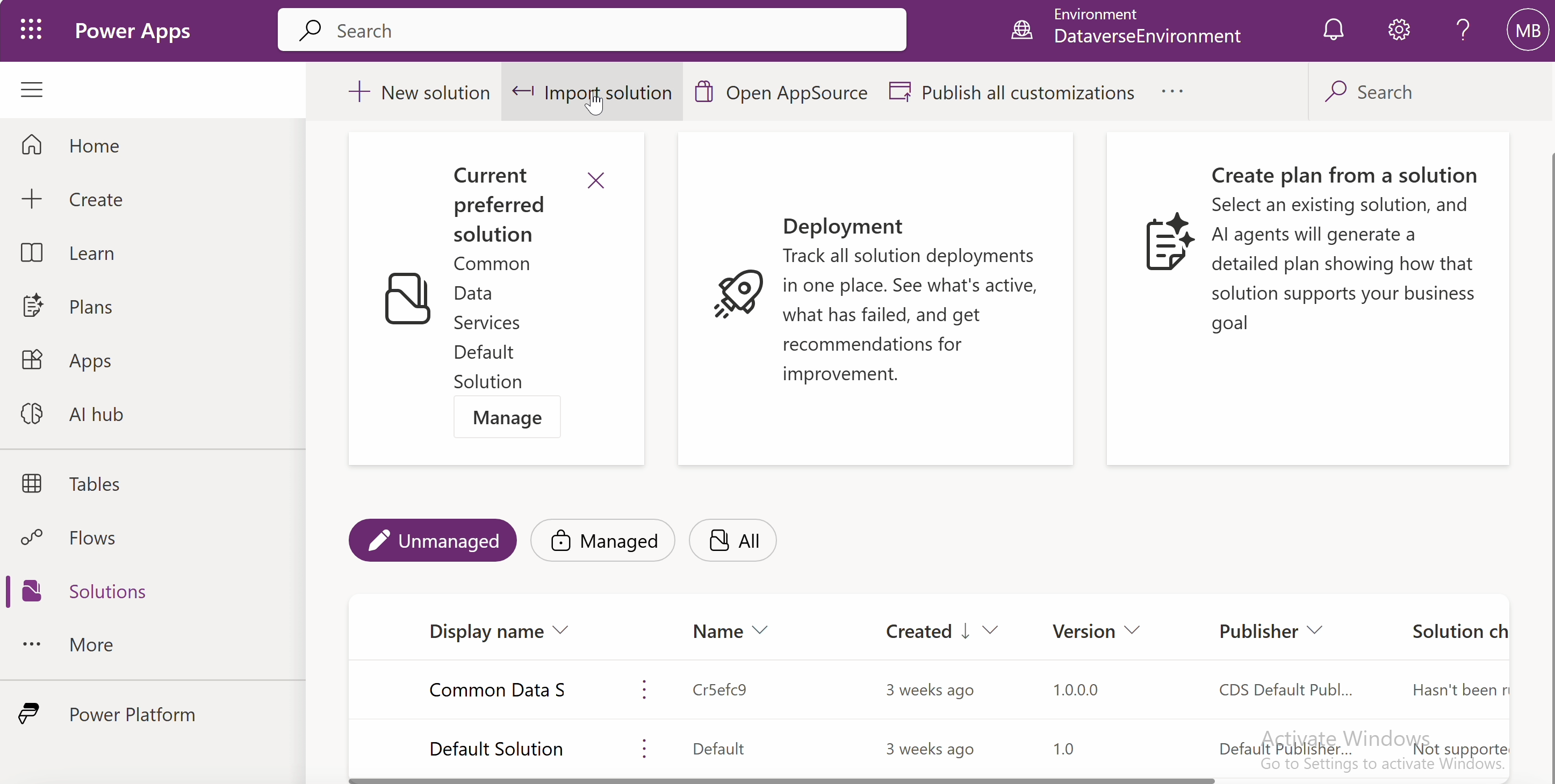The height and width of the screenshot is (784, 1555).
Task: Open the command bar overflow menu
Action: (x=1172, y=92)
